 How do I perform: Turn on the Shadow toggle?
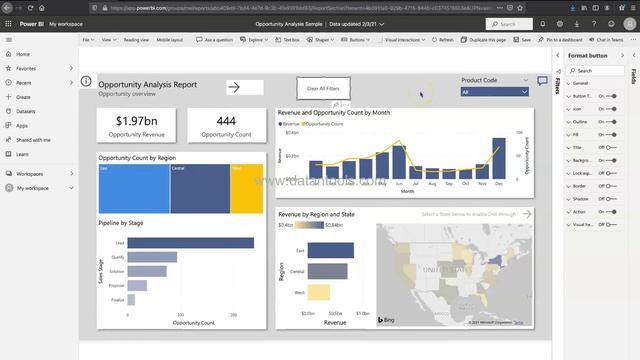click(611, 199)
